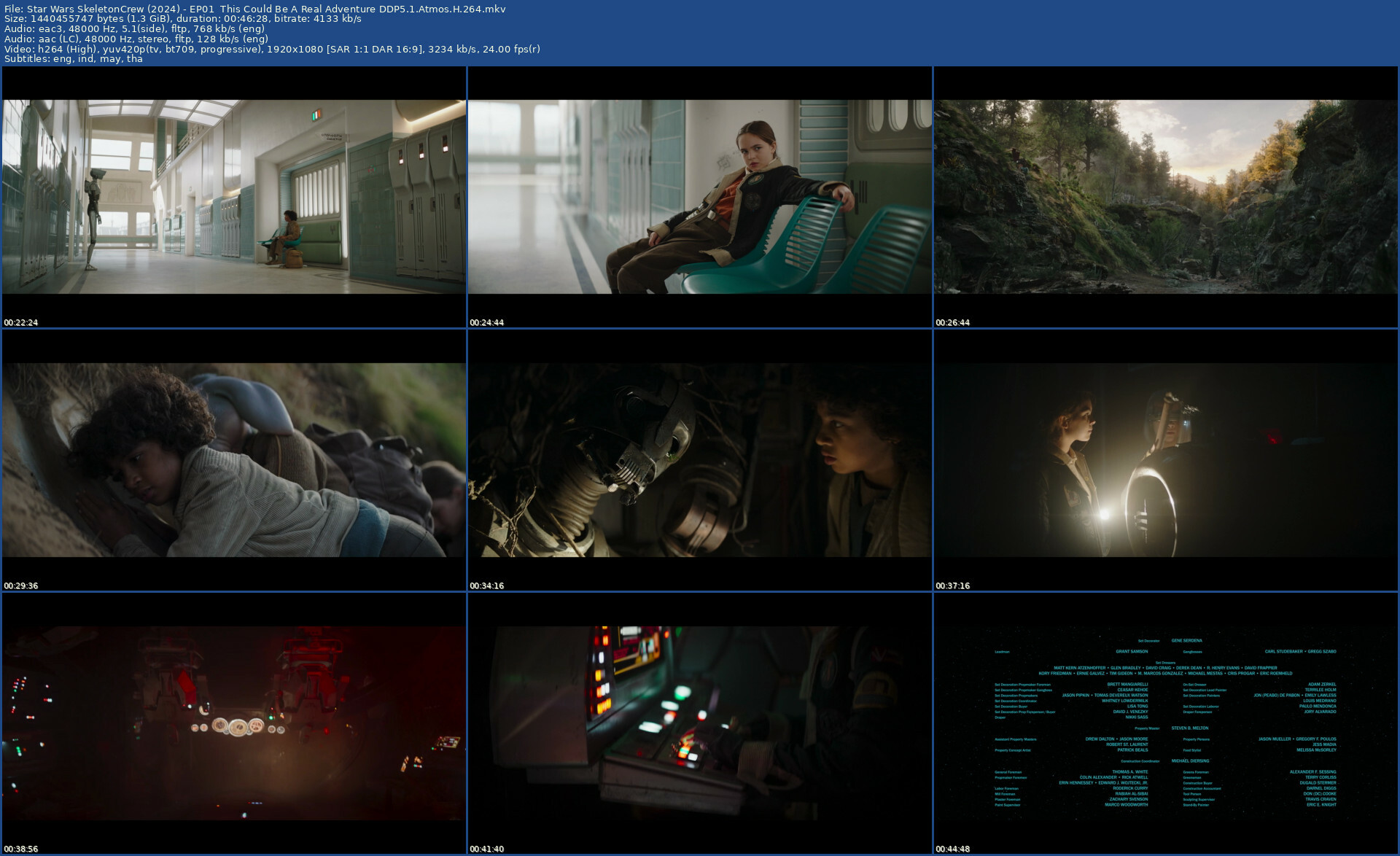The image size is (1400, 856).
Task: Click the 'Subtitles: eng, ind, may, tha' line
Action: point(74,59)
